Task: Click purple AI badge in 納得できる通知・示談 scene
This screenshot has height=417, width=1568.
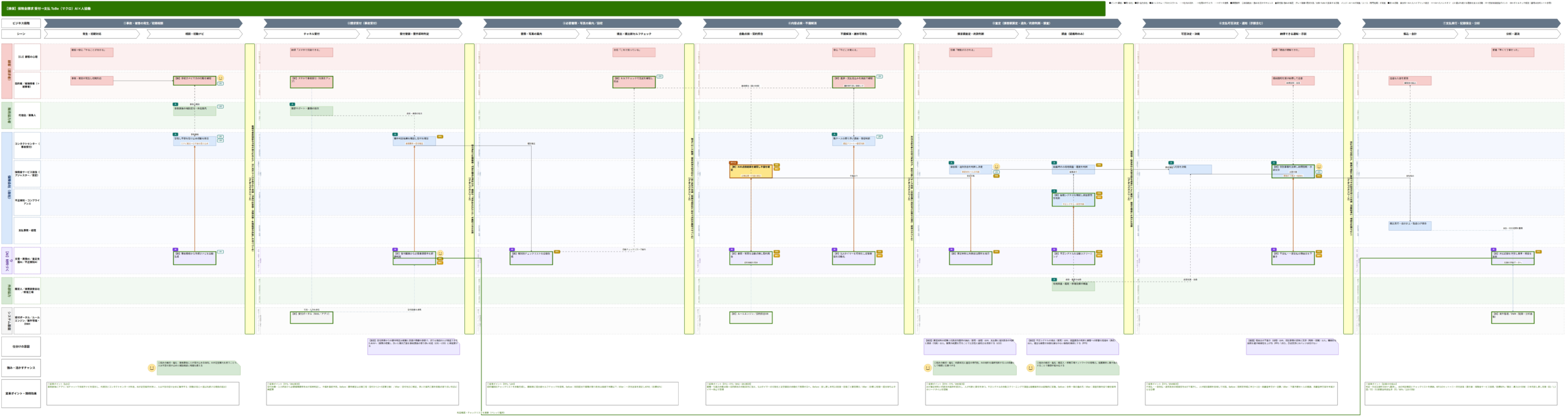Action: click(1274, 249)
